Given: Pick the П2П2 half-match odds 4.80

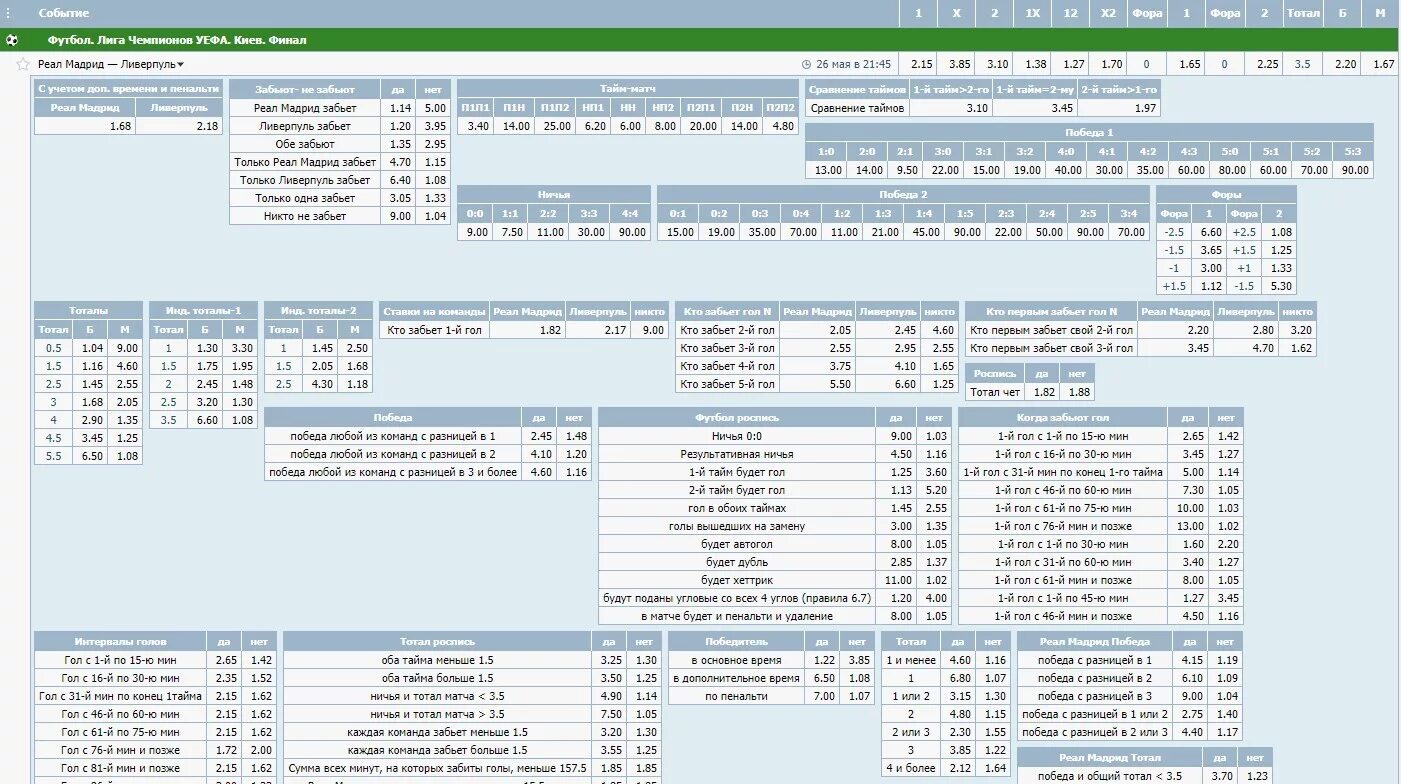Looking at the screenshot, I should 784,126.
